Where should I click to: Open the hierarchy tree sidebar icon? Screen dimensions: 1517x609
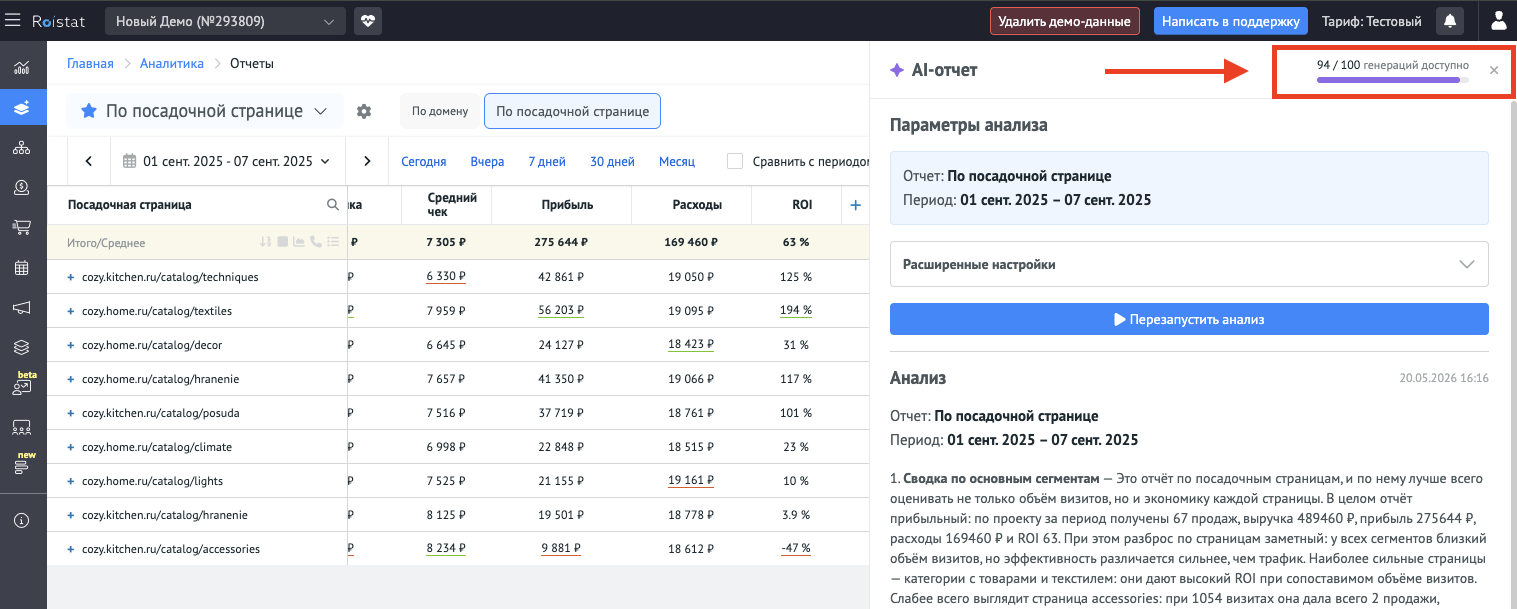pos(23,148)
